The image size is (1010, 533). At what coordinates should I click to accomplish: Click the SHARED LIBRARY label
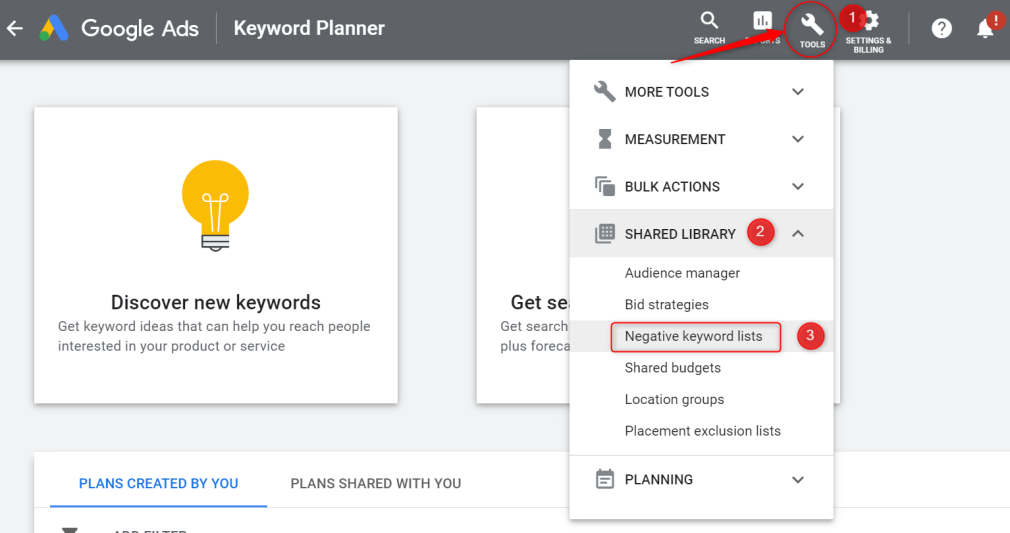680,234
